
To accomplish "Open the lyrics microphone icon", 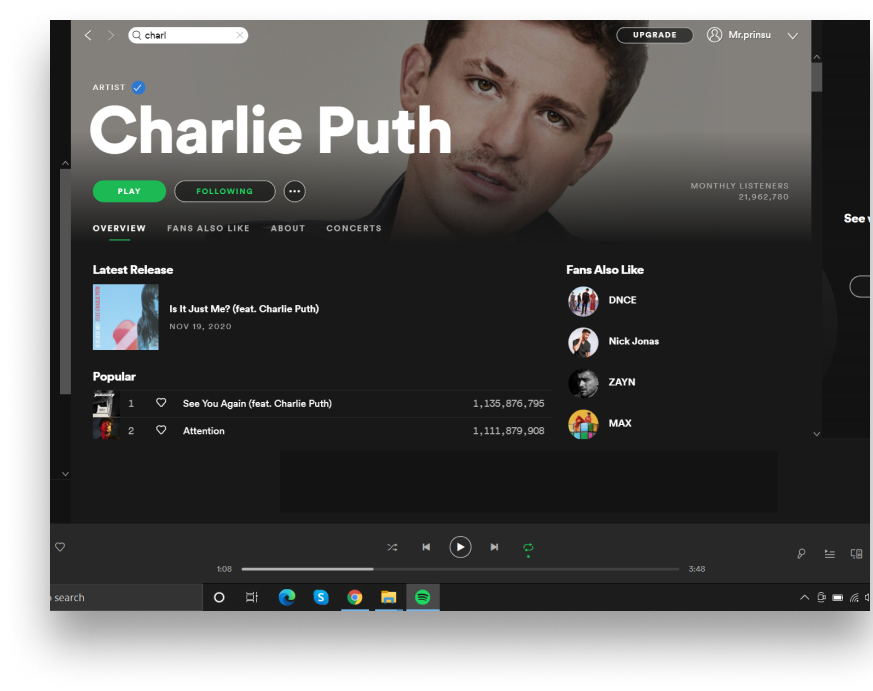I will point(801,553).
